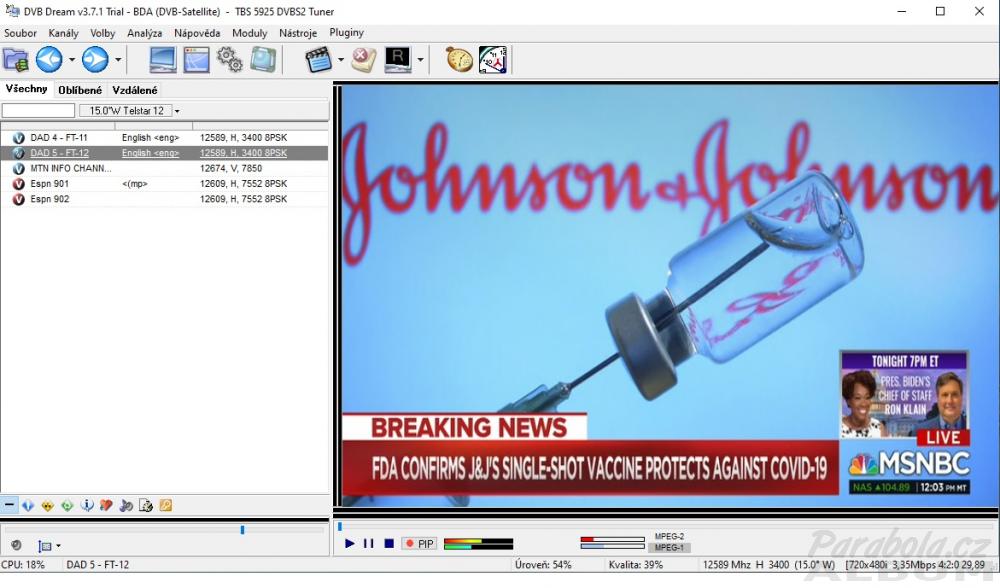Image resolution: width=1000 pixels, height=588 pixels.
Task: Focus the channel search input field
Action: tap(38, 110)
